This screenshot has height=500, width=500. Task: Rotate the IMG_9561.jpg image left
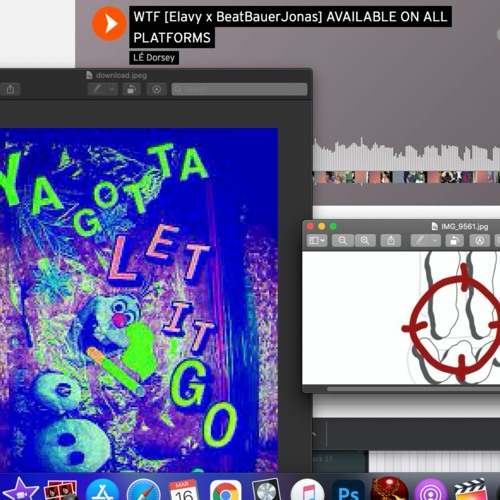click(454, 240)
